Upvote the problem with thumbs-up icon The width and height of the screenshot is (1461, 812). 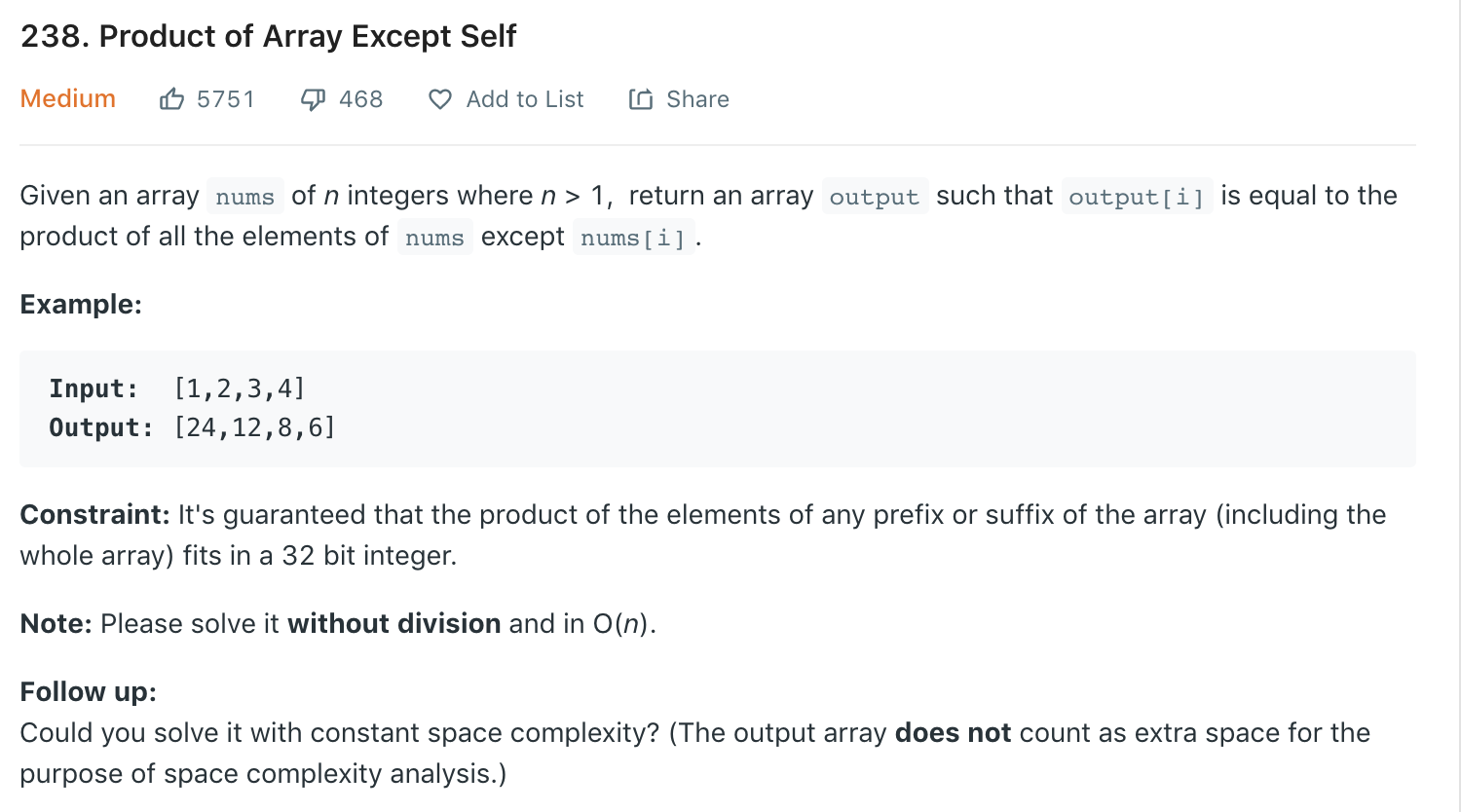pos(171,99)
